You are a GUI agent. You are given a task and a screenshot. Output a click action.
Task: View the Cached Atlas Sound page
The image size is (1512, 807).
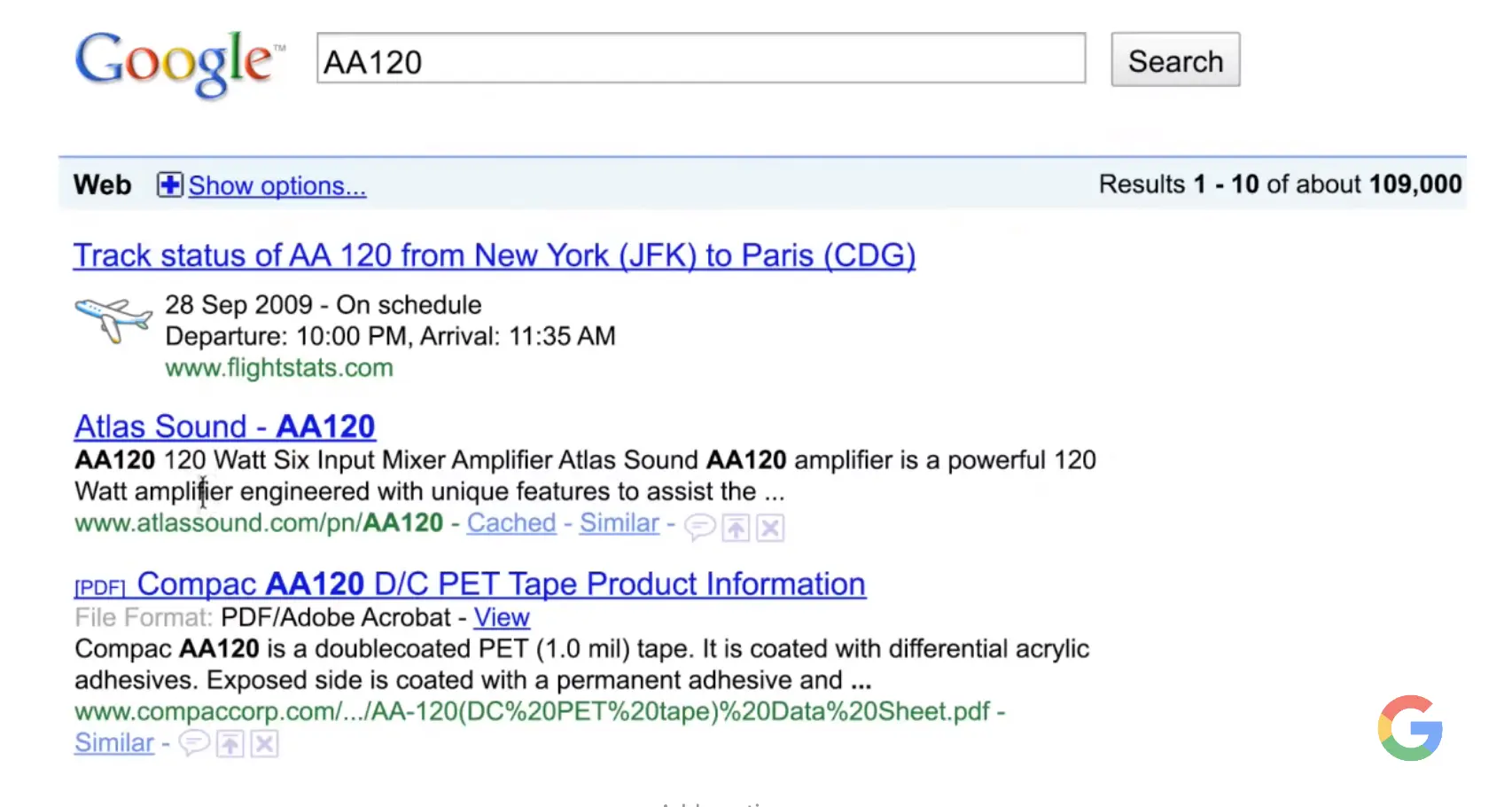click(x=511, y=523)
